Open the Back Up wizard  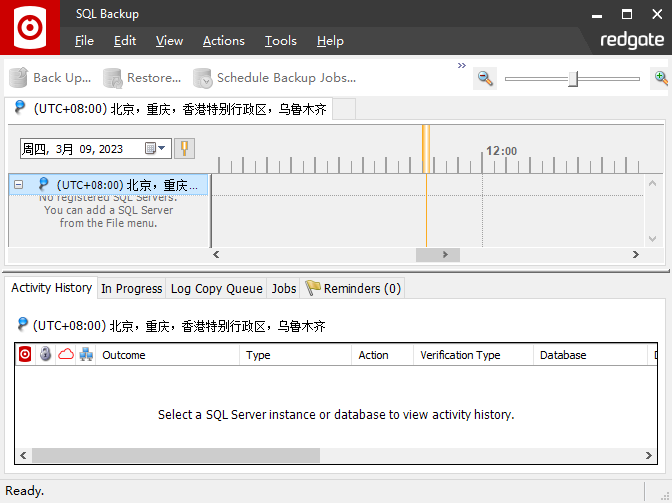click(x=50, y=78)
